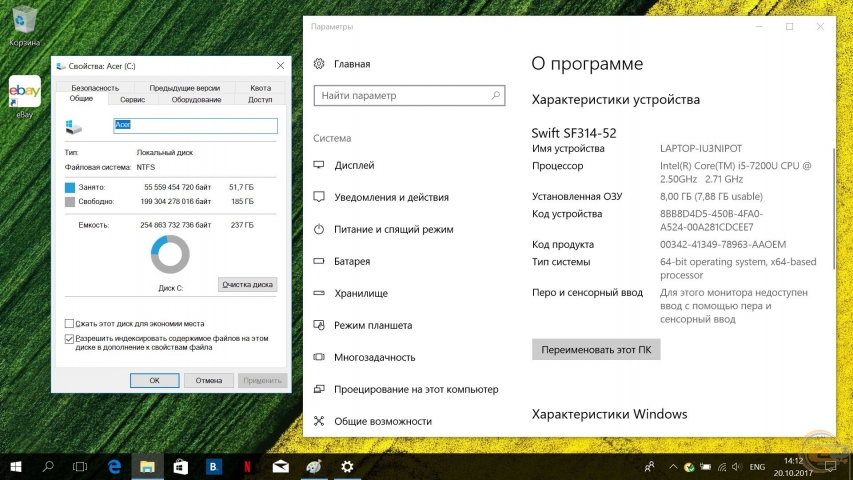Go to Главная in Settings

click(x=352, y=64)
